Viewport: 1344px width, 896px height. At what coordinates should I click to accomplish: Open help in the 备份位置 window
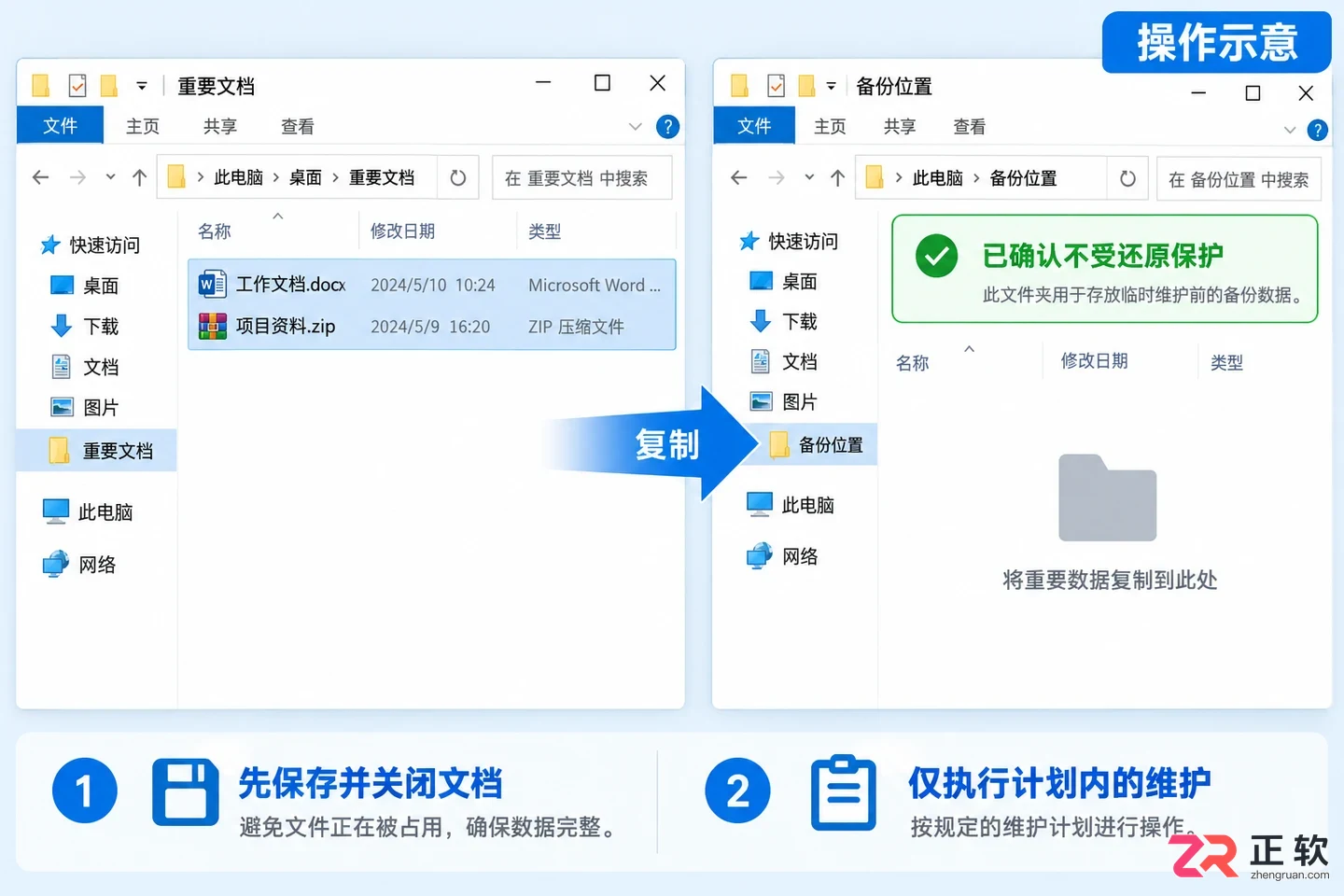[1318, 130]
